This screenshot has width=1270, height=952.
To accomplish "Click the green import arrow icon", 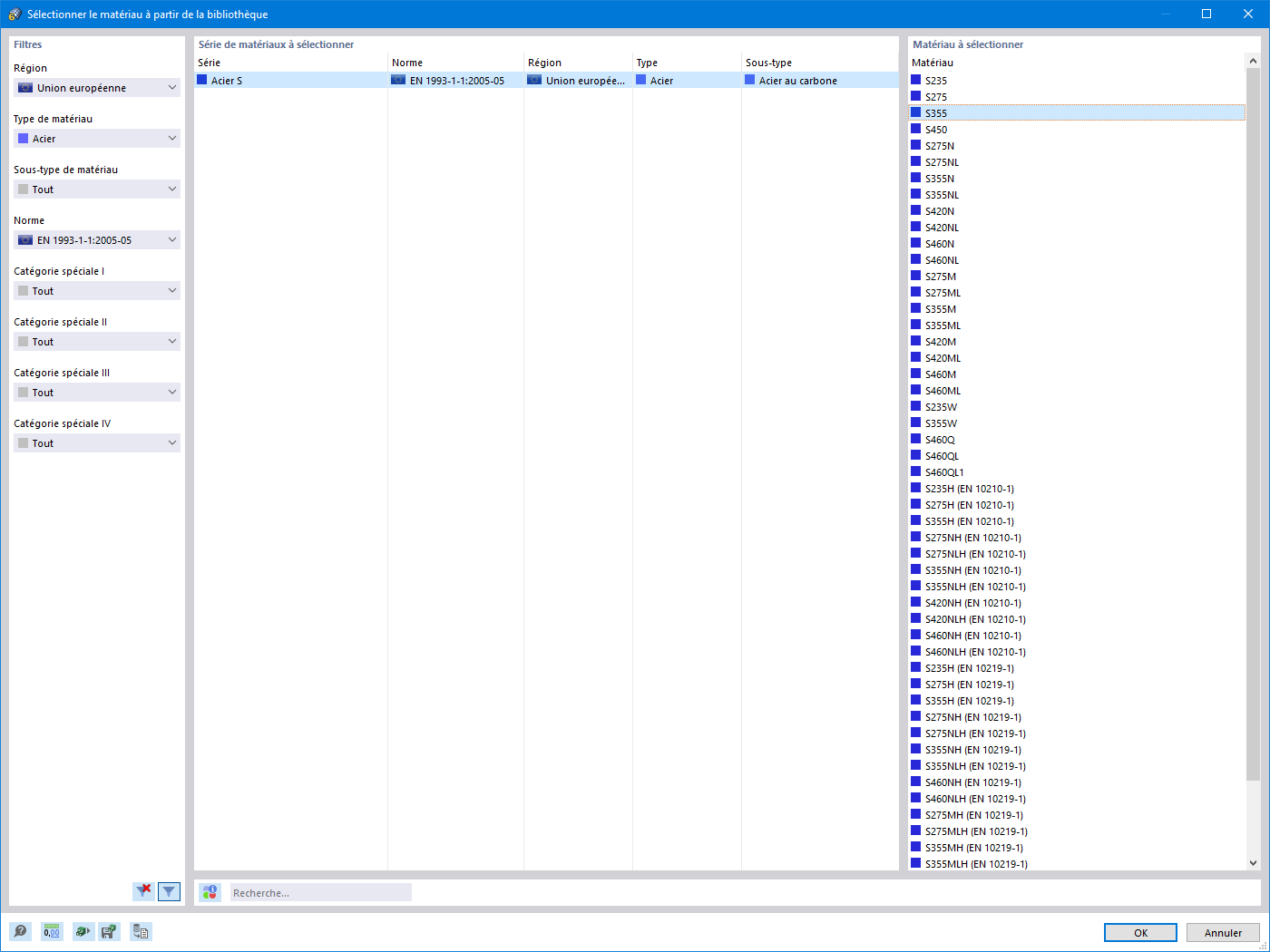I will pos(83,931).
